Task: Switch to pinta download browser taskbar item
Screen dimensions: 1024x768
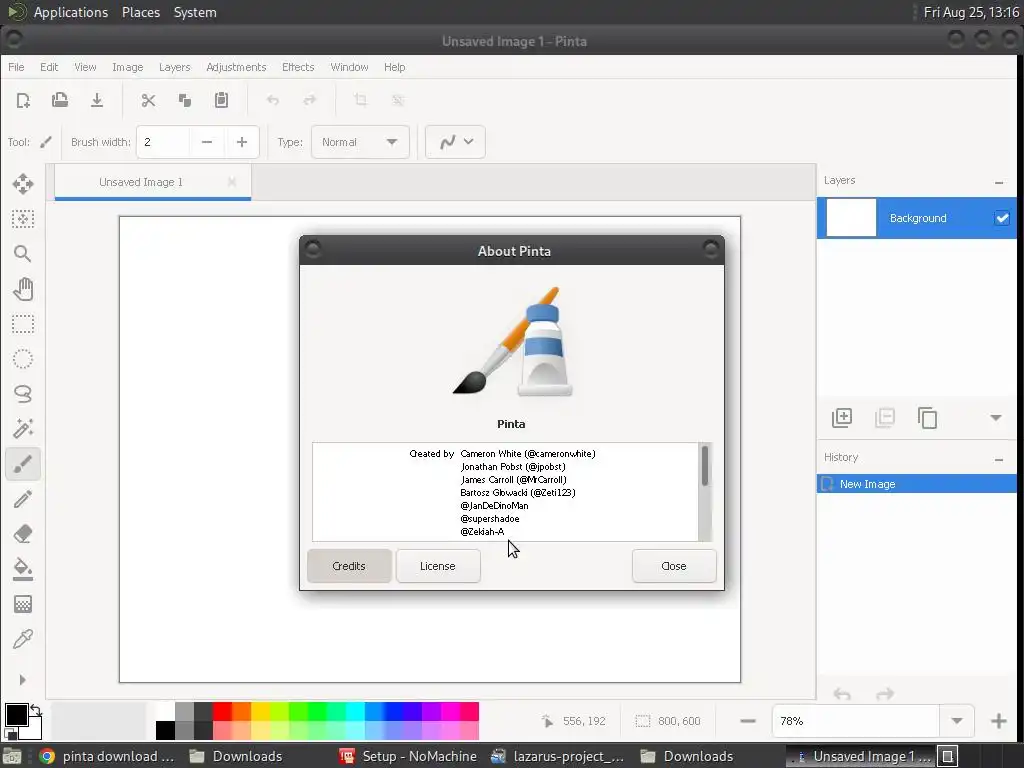Action: [x=106, y=756]
